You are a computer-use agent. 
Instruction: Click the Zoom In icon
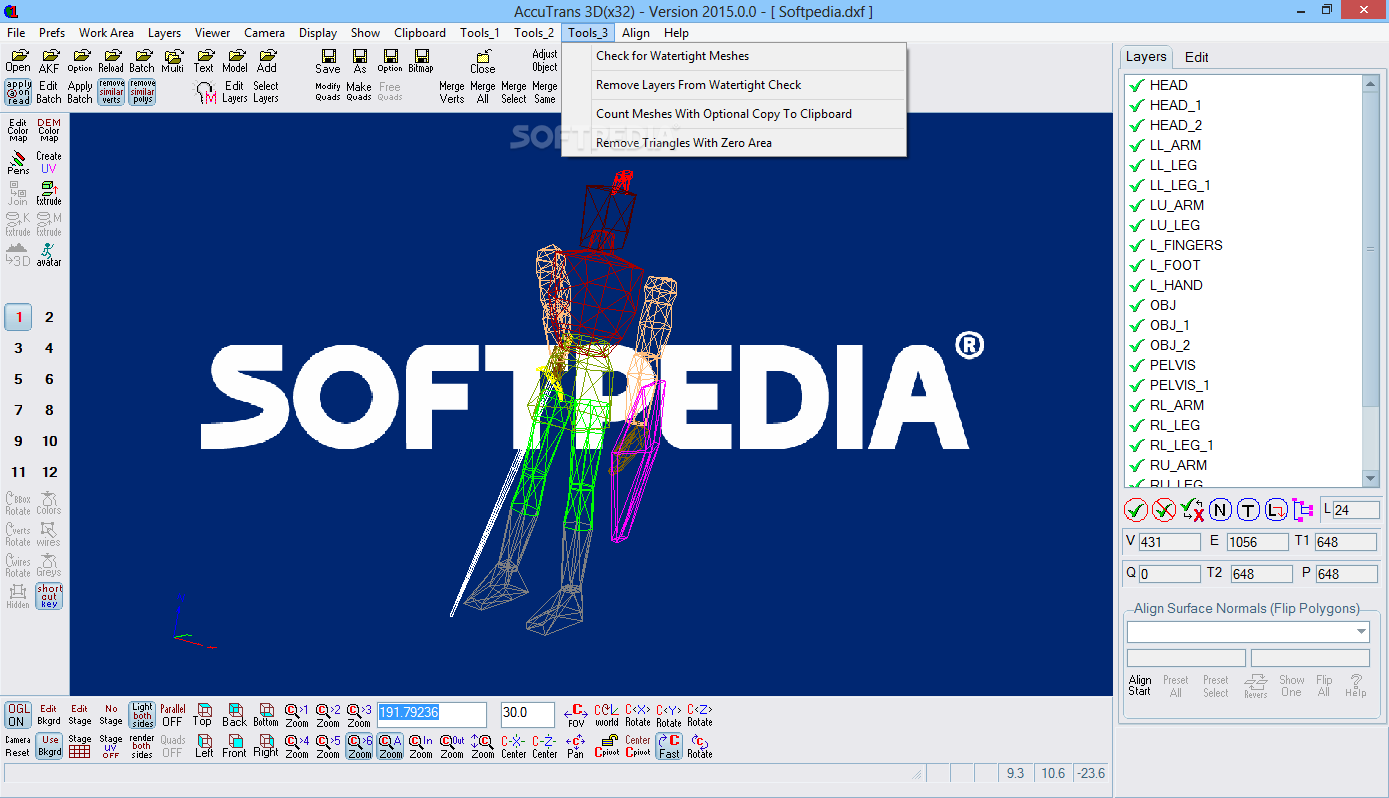click(421, 746)
